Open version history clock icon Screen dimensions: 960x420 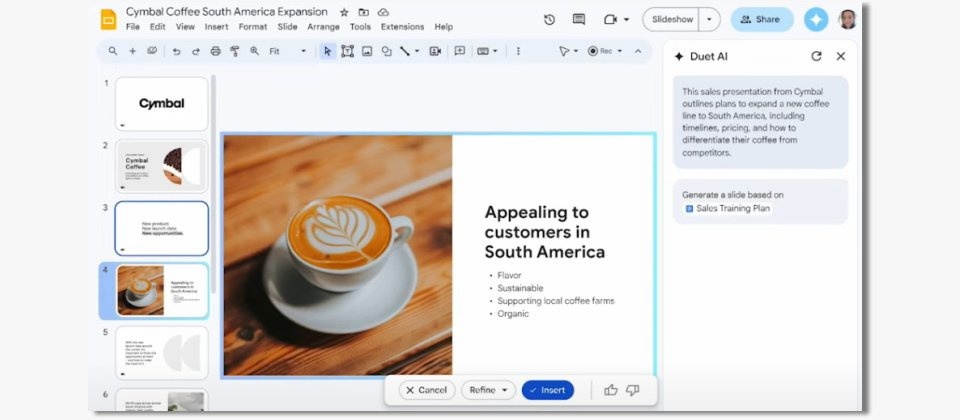(x=549, y=19)
